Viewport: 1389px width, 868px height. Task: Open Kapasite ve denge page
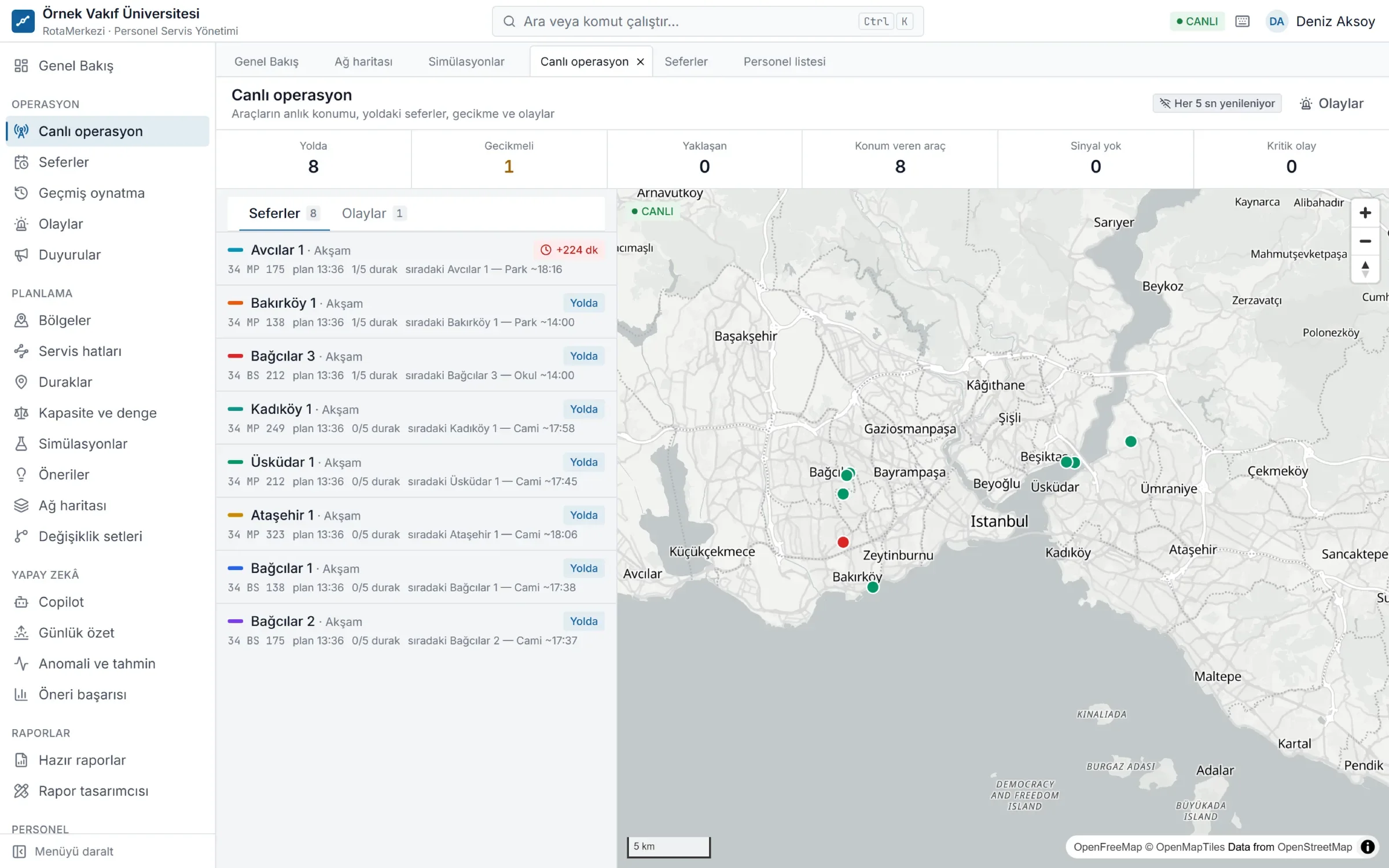108,413
